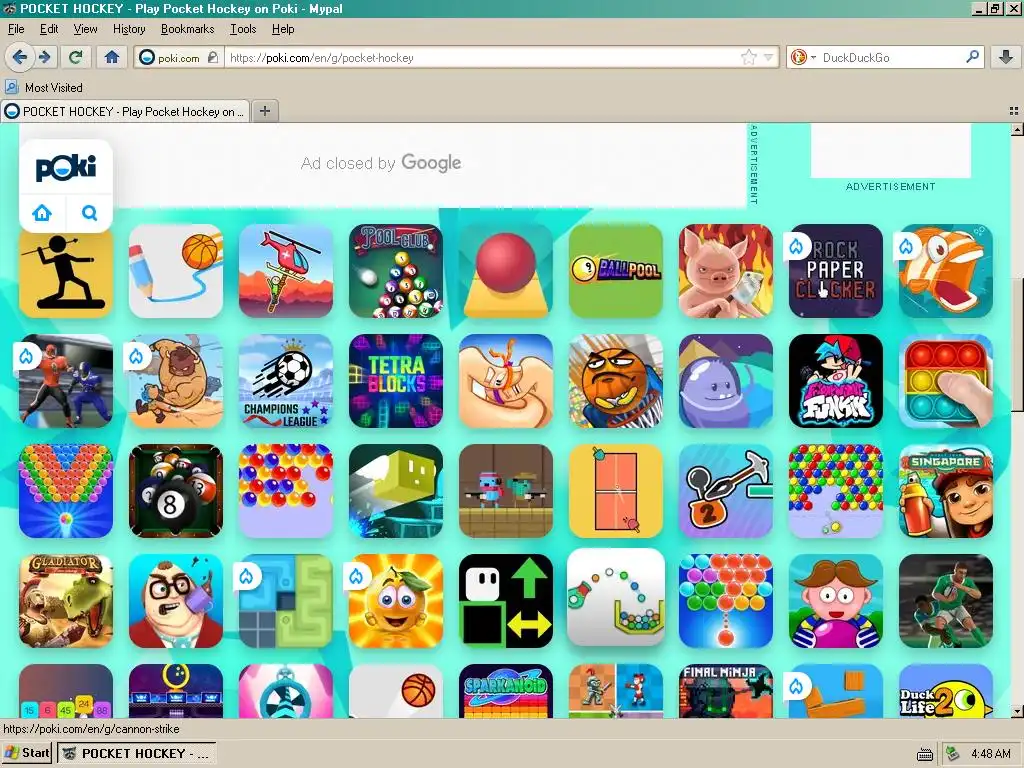Open the new tab plus button
Image resolution: width=1024 pixels, height=768 pixels.
click(264, 111)
